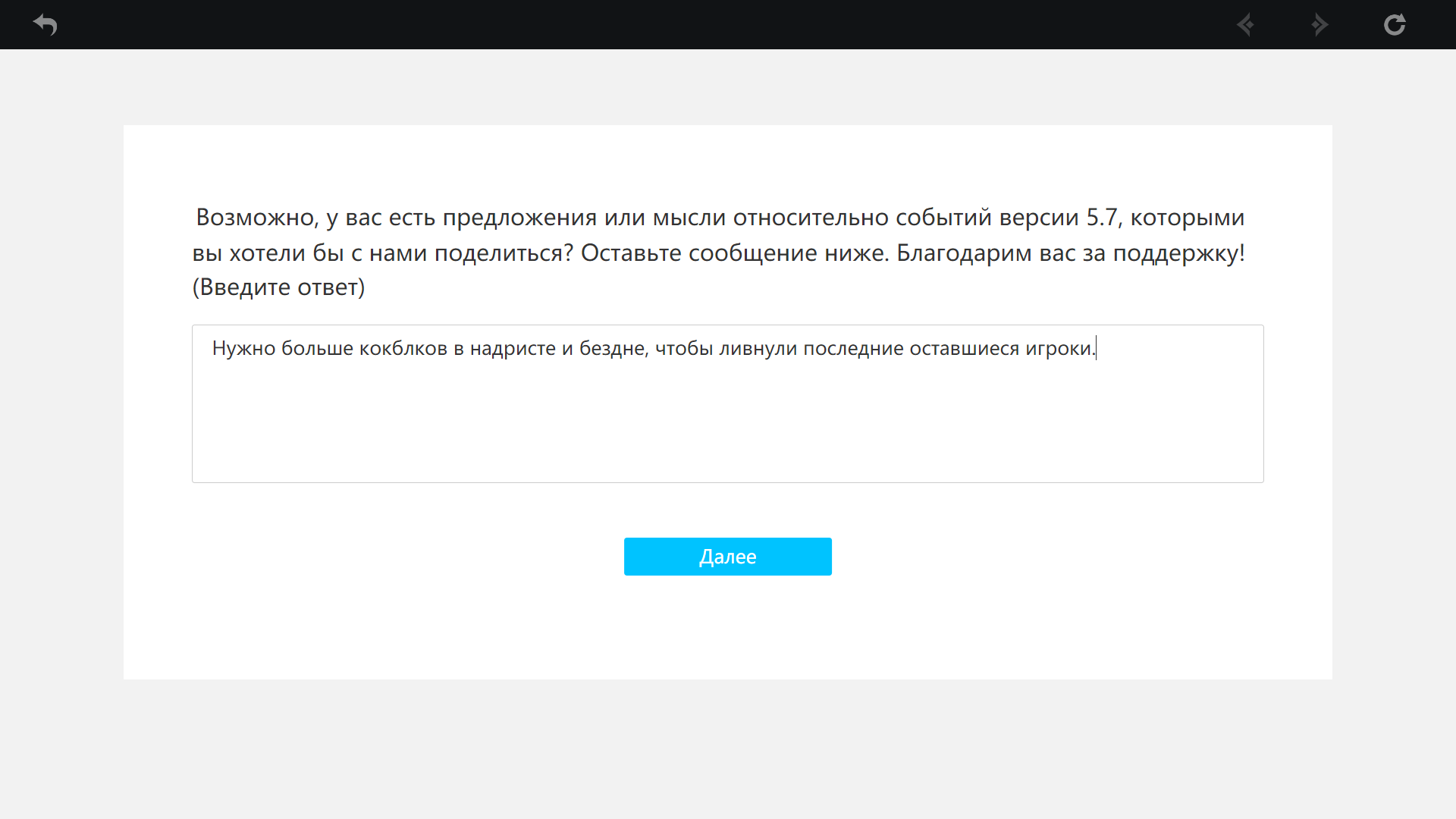Click the word 'надристе' in the answer
The image size is (1456, 819).
pos(513,348)
